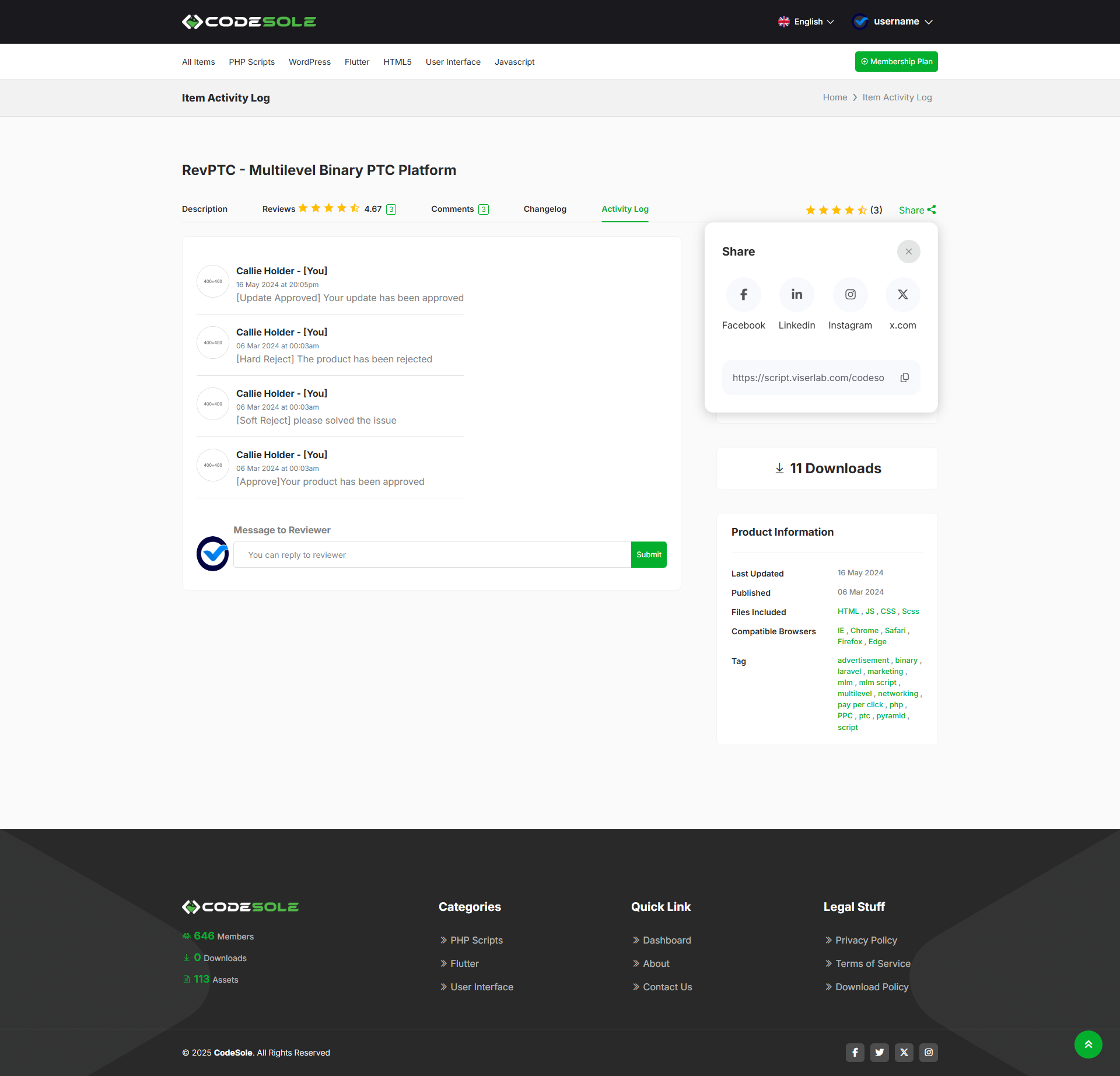Click the reply to reviewer input field
This screenshot has height=1076, width=1120.
[x=432, y=555]
